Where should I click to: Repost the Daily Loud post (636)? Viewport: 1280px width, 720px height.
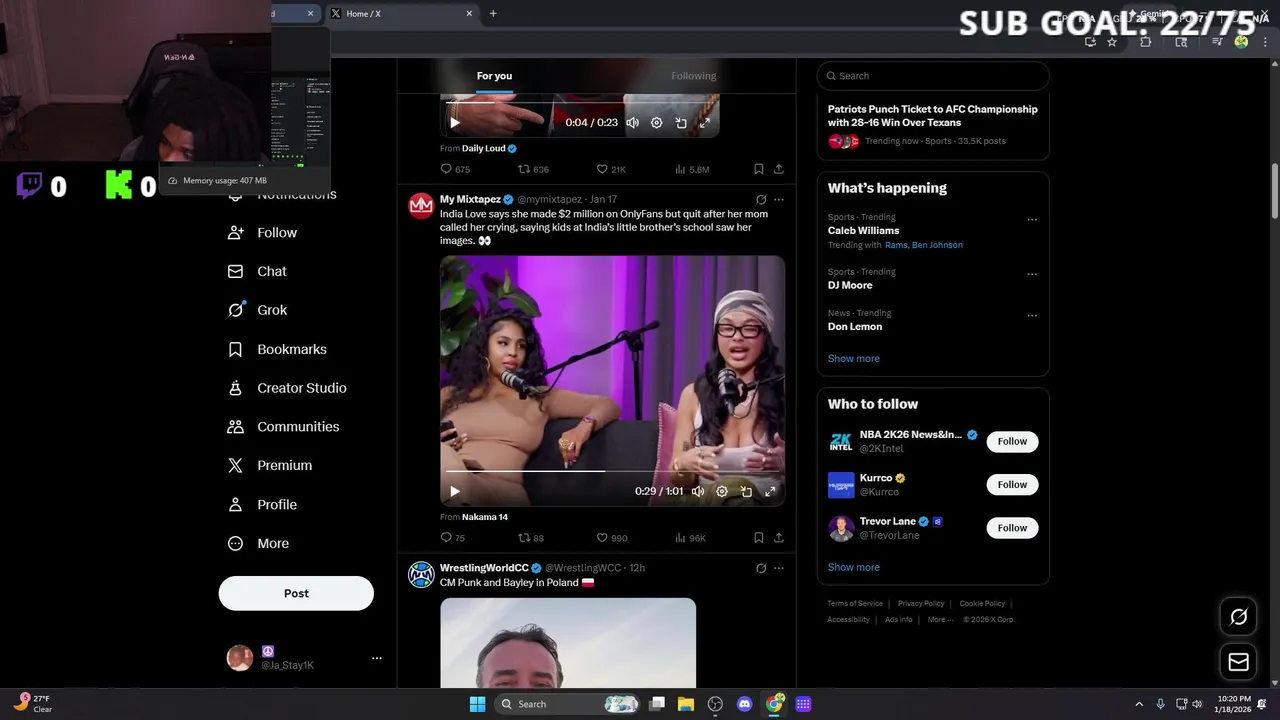tap(533, 169)
